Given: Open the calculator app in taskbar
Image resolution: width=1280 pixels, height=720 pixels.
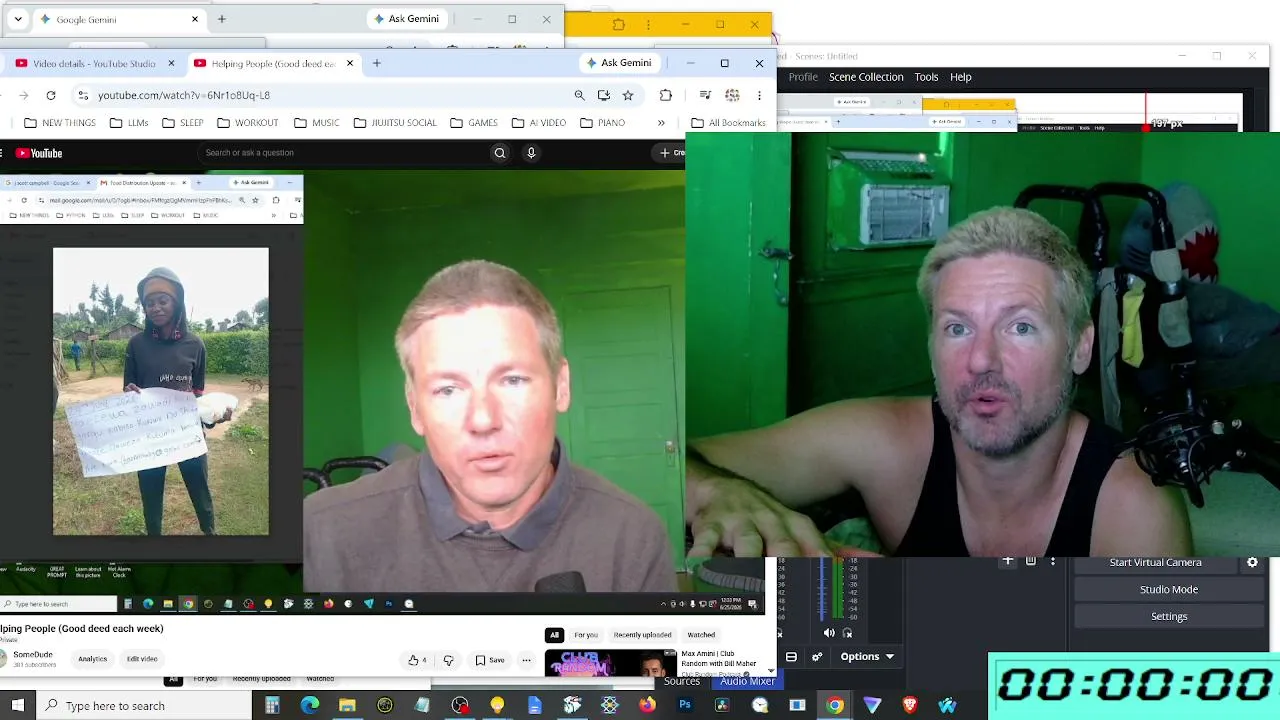Looking at the screenshot, I should click(272, 705).
